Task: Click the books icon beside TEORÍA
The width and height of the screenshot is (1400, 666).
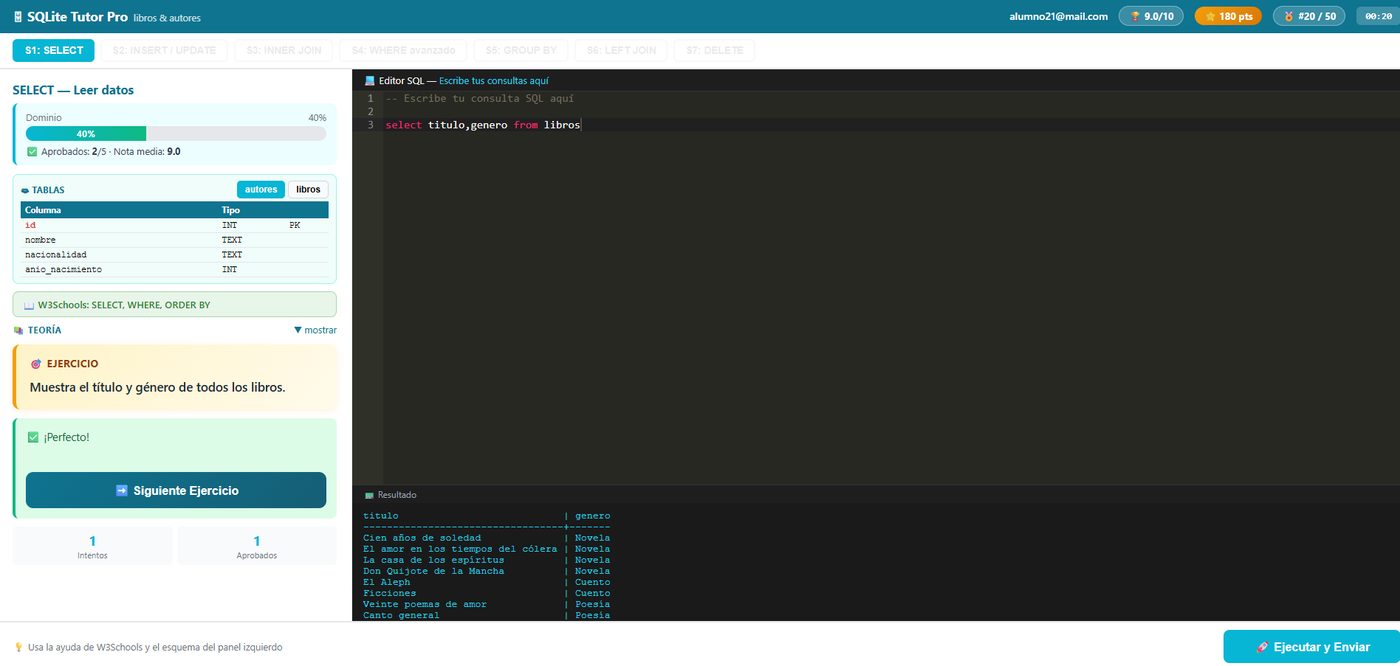Action: click(18, 330)
